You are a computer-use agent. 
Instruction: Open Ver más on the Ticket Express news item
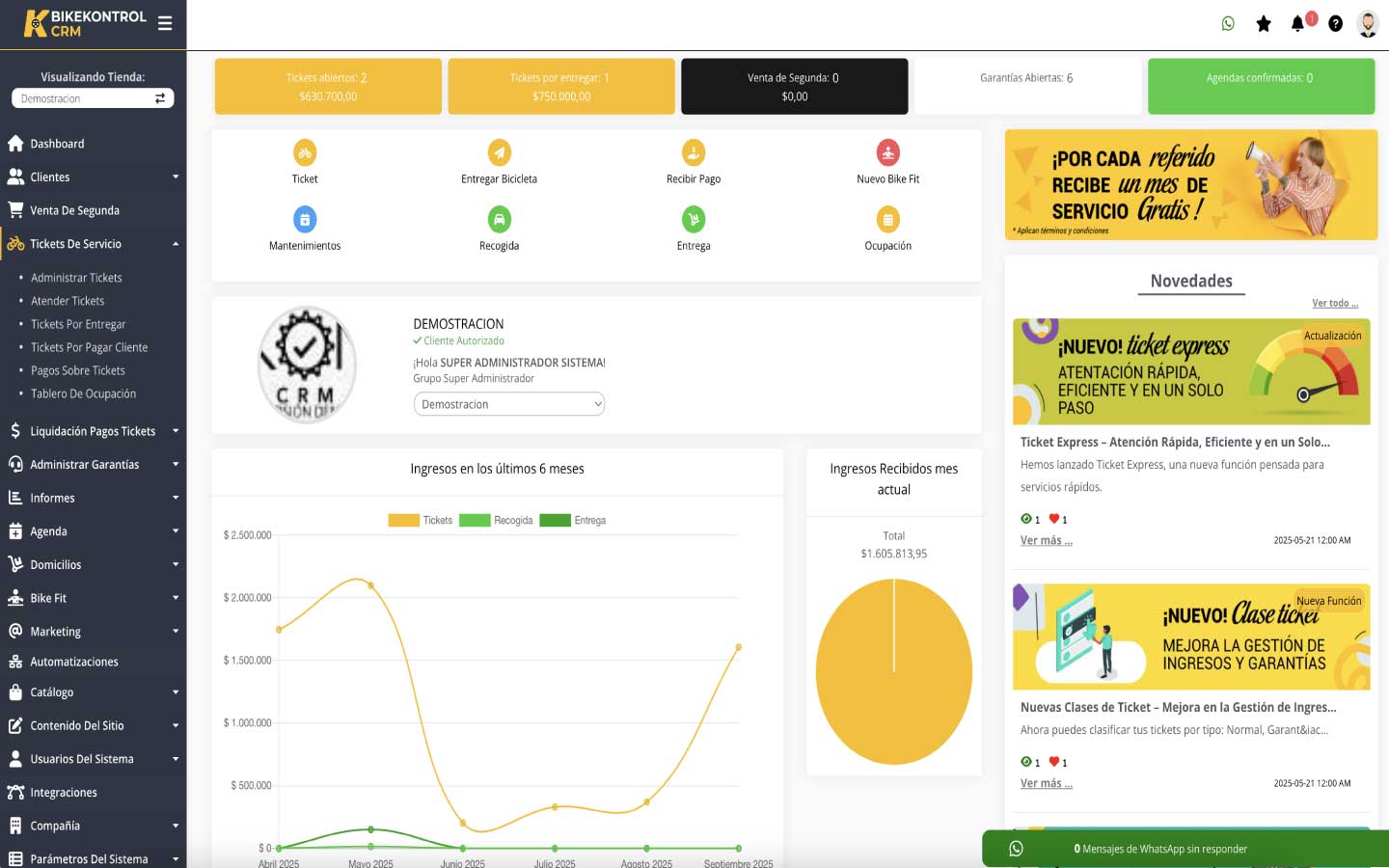click(x=1047, y=539)
